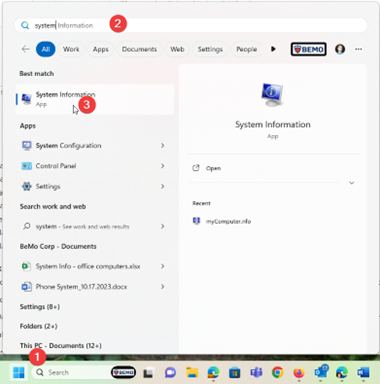Expand the 'system - See work and web results' chevron
Screen dimensions: 380x384
[x=163, y=226]
